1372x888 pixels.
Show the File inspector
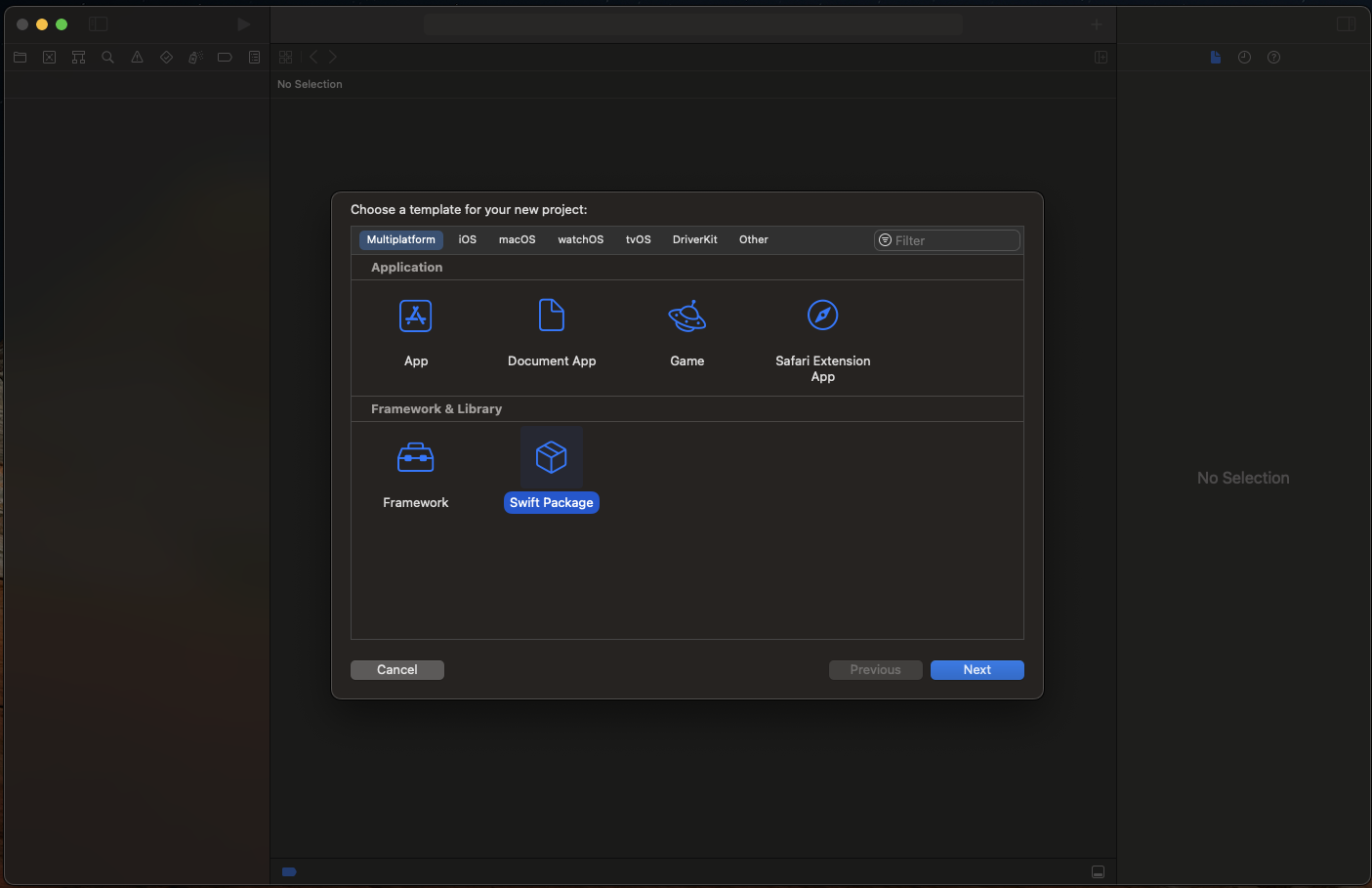tap(1216, 58)
